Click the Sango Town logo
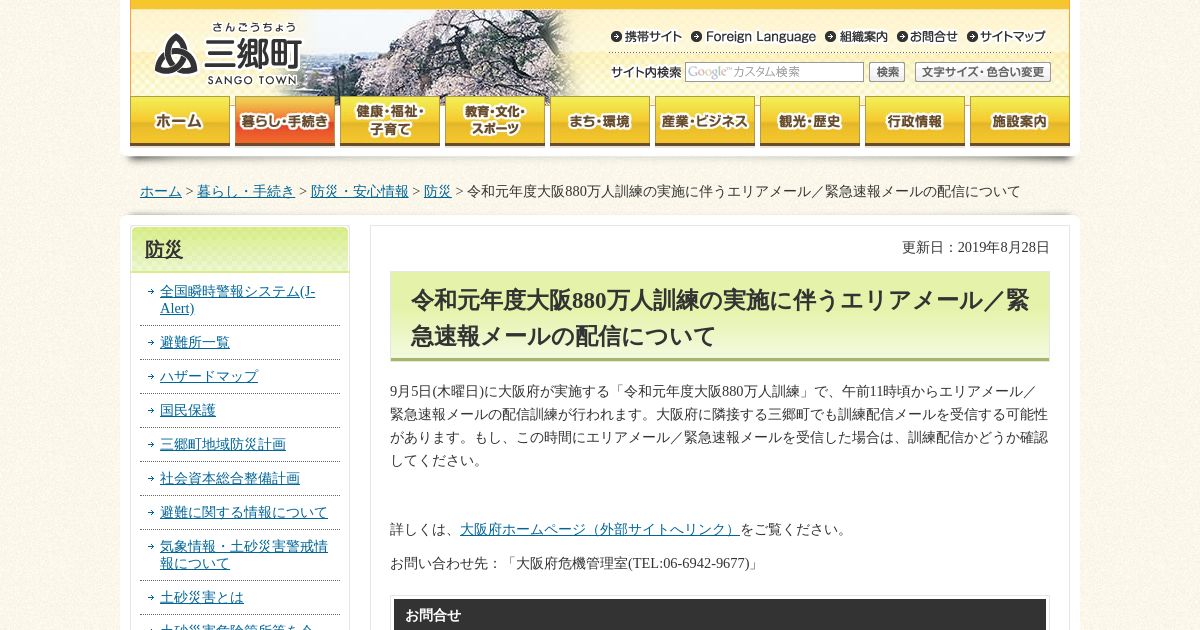This screenshot has height=630, width=1200. (x=228, y=54)
